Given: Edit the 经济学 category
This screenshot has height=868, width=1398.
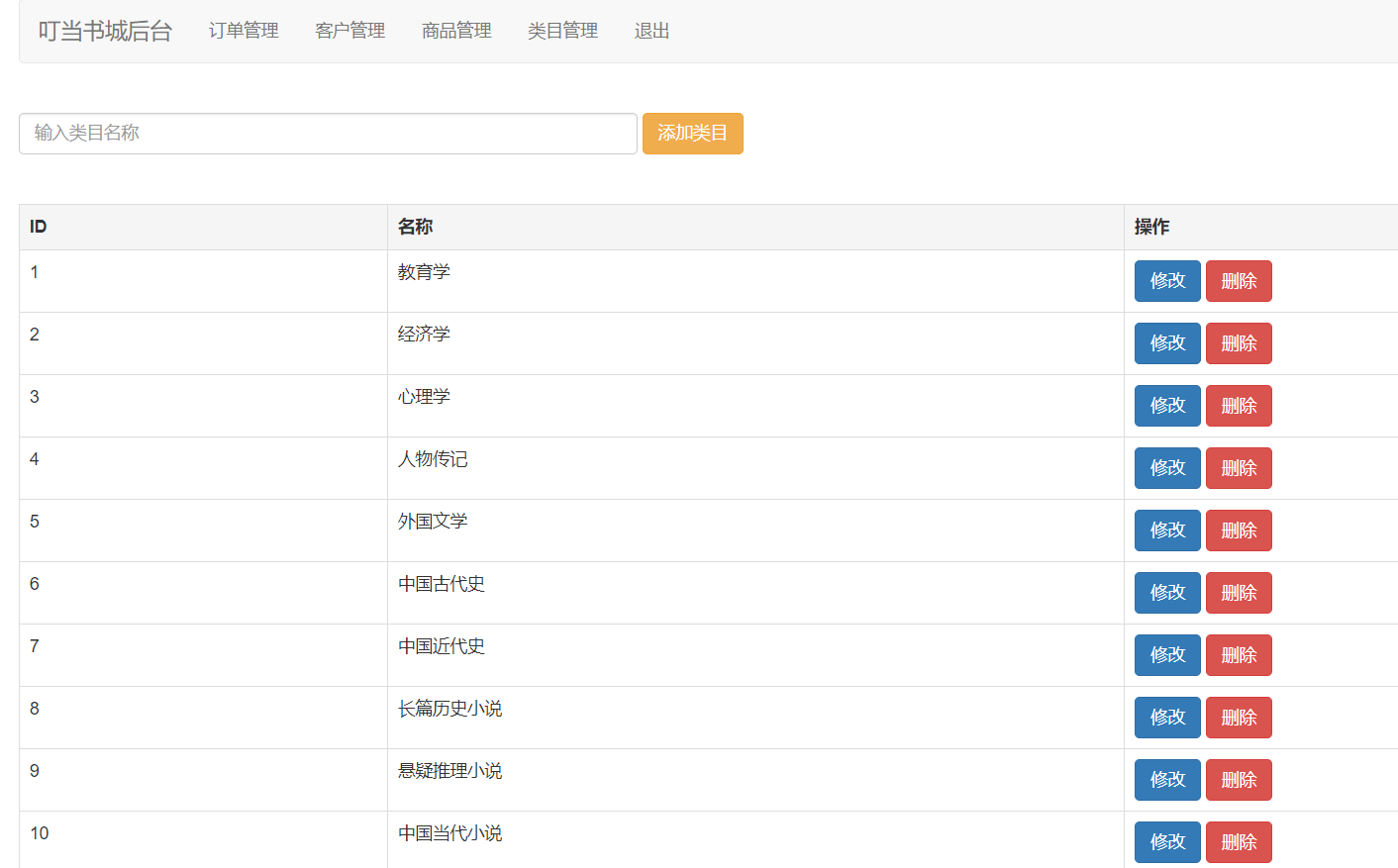Looking at the screenshot, I should 1167,343.
